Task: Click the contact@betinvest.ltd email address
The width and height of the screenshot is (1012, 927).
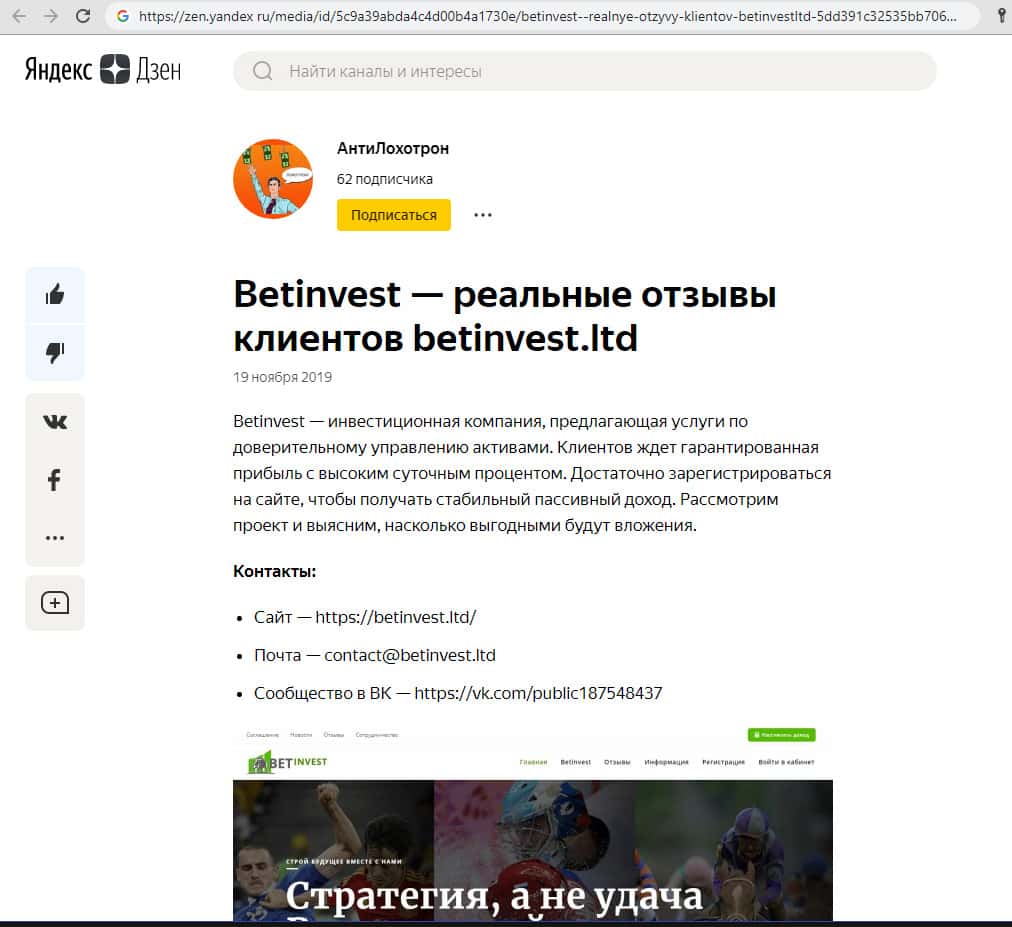Action: 410,655
